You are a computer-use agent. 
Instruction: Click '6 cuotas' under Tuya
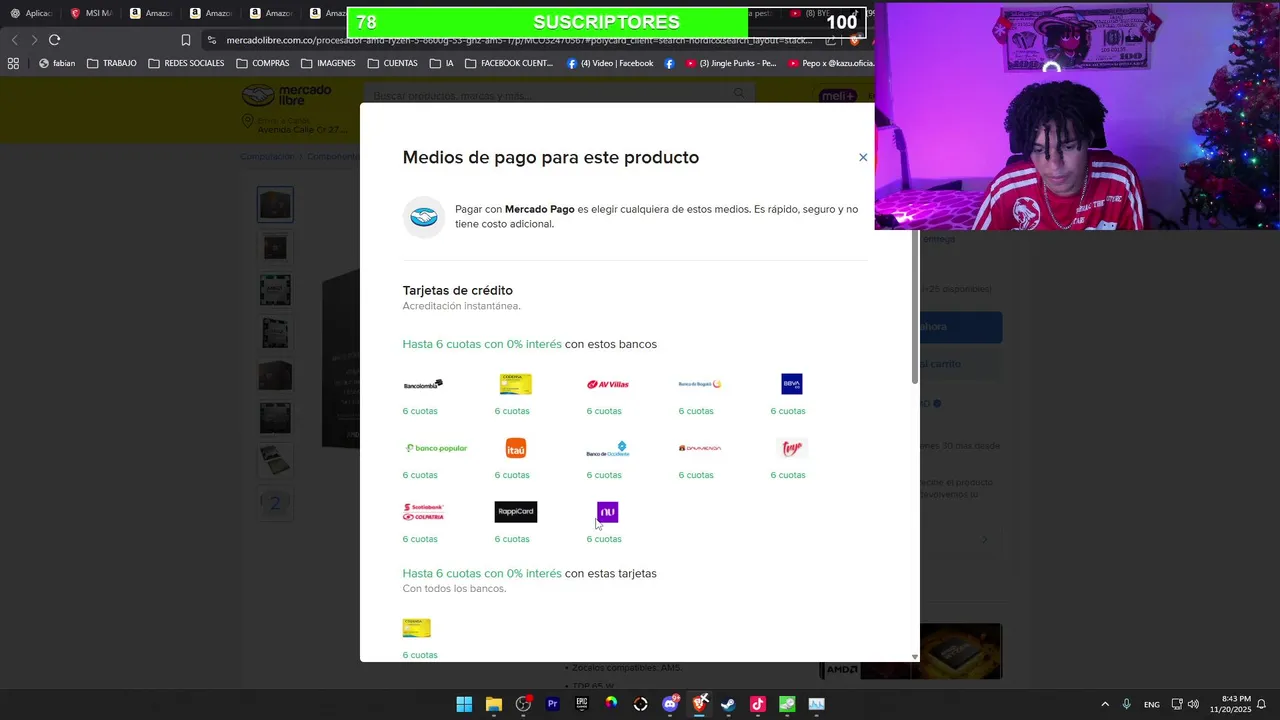(788, 475)
